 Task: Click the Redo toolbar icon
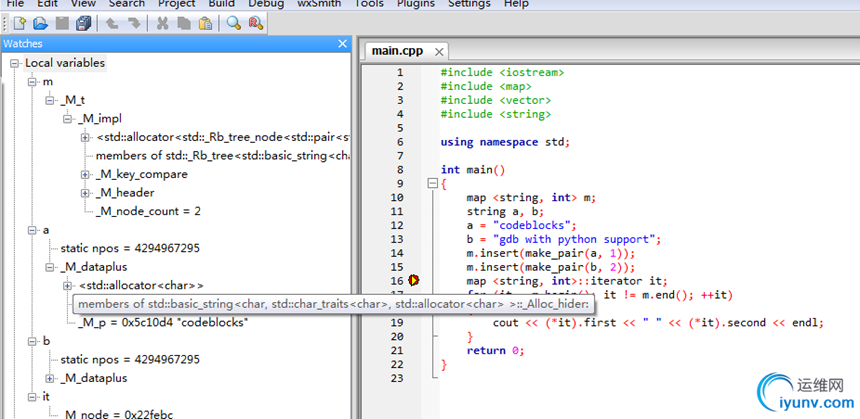133,23
